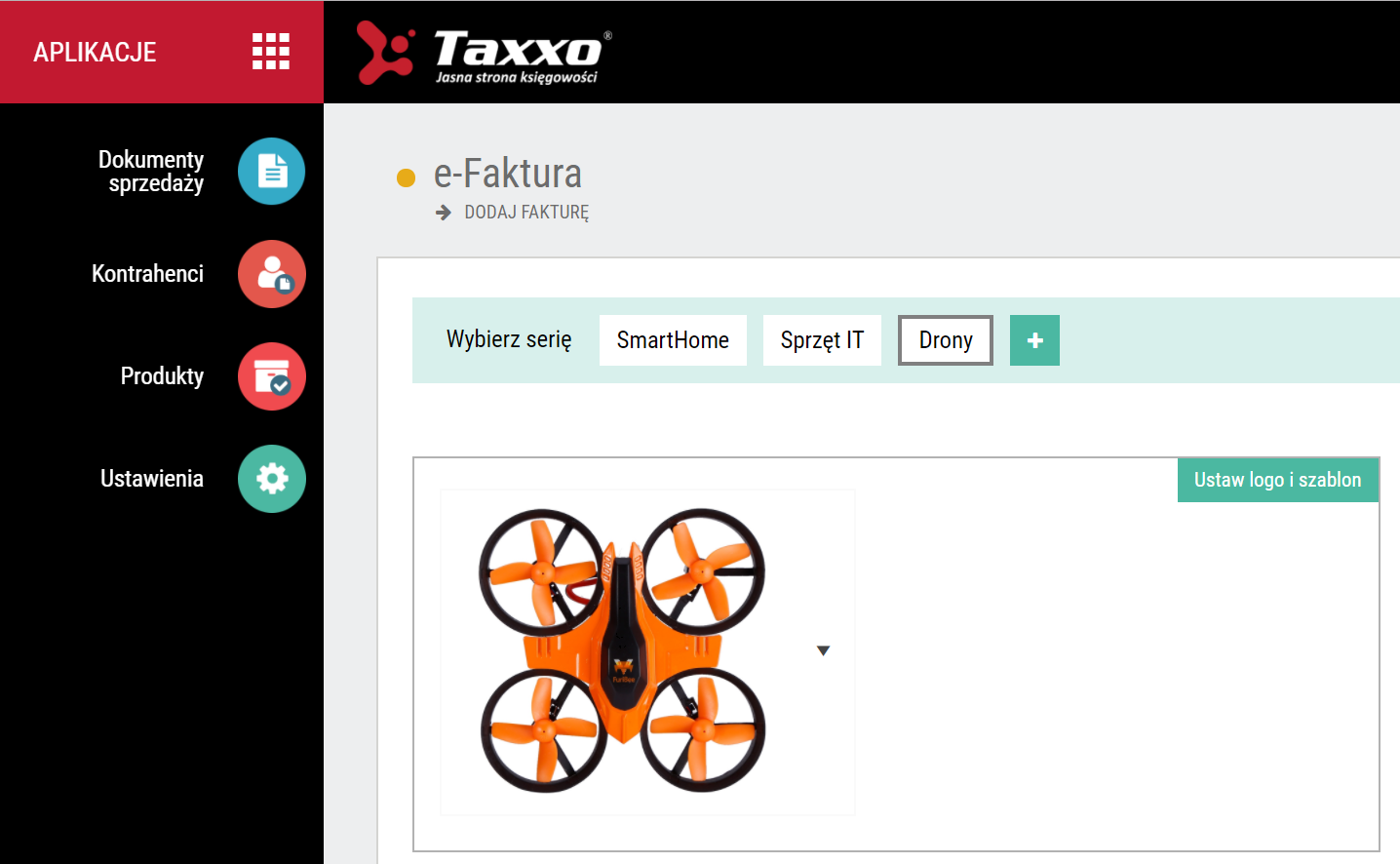Follow the DODAJ FAKTURĘ link
Image resolution: width=1400 pixels, height=864 pixels.
point(526,213)
